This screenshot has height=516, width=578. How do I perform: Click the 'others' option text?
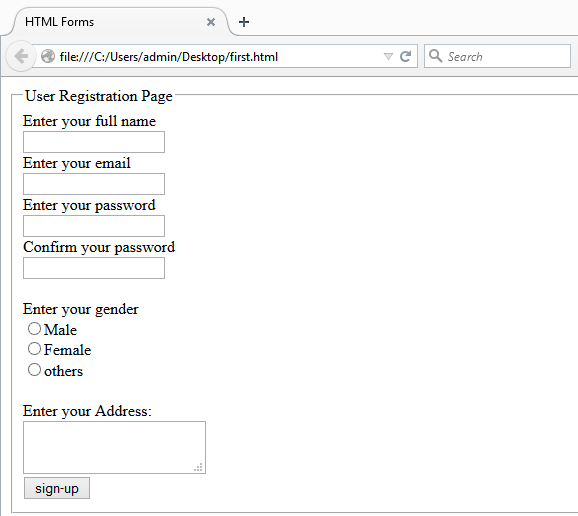[63, 371]
